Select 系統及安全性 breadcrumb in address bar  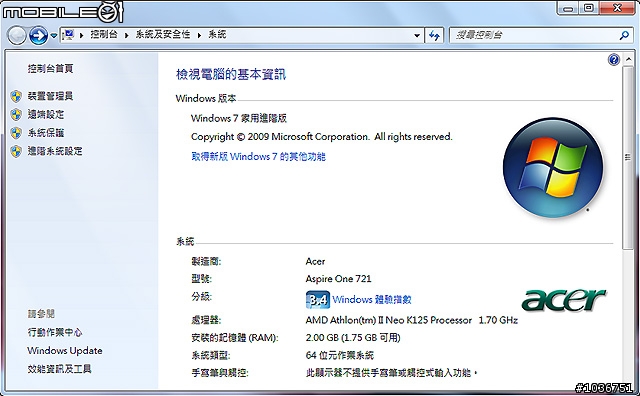(163, 35)
